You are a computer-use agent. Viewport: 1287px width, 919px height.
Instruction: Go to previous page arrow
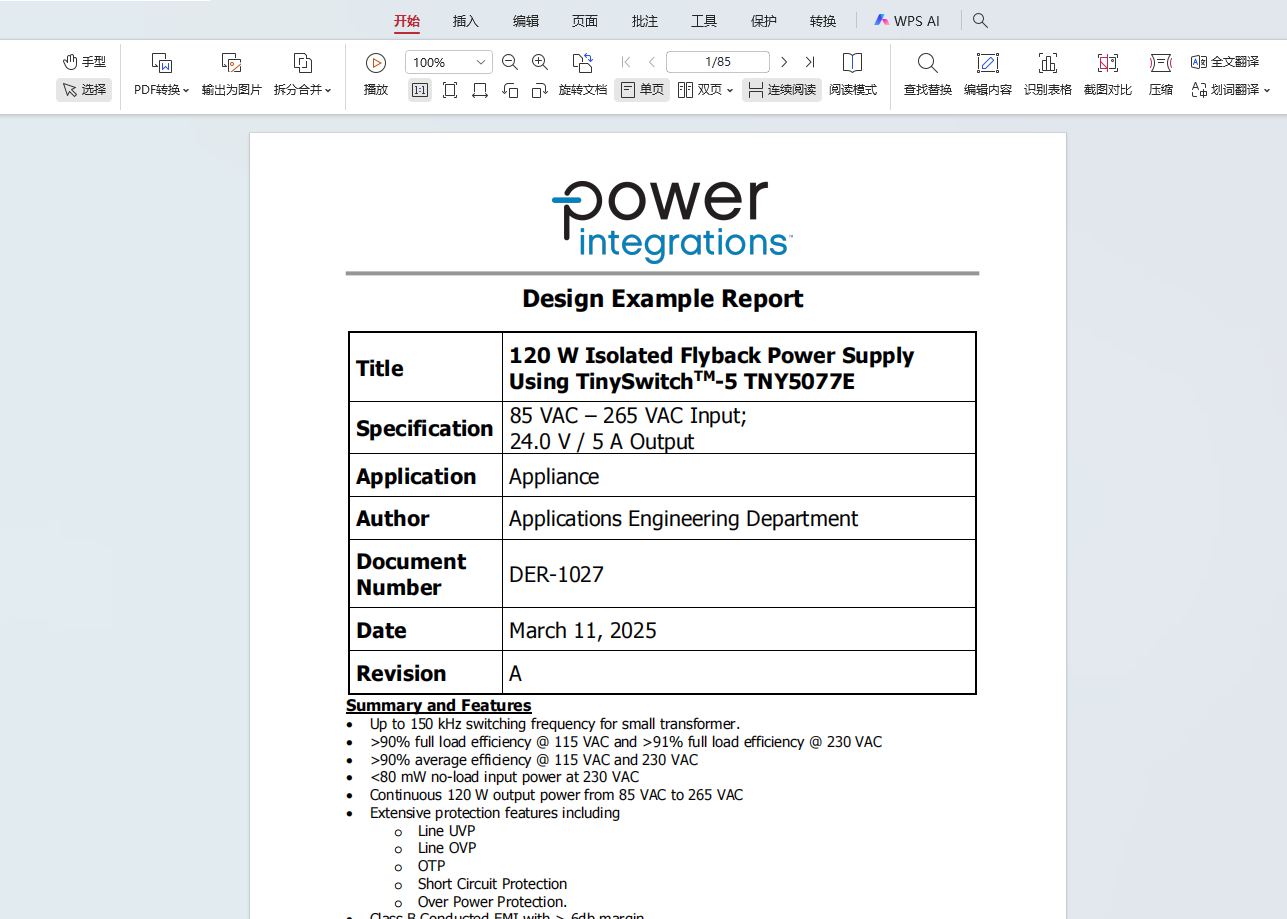click(652, 62)
